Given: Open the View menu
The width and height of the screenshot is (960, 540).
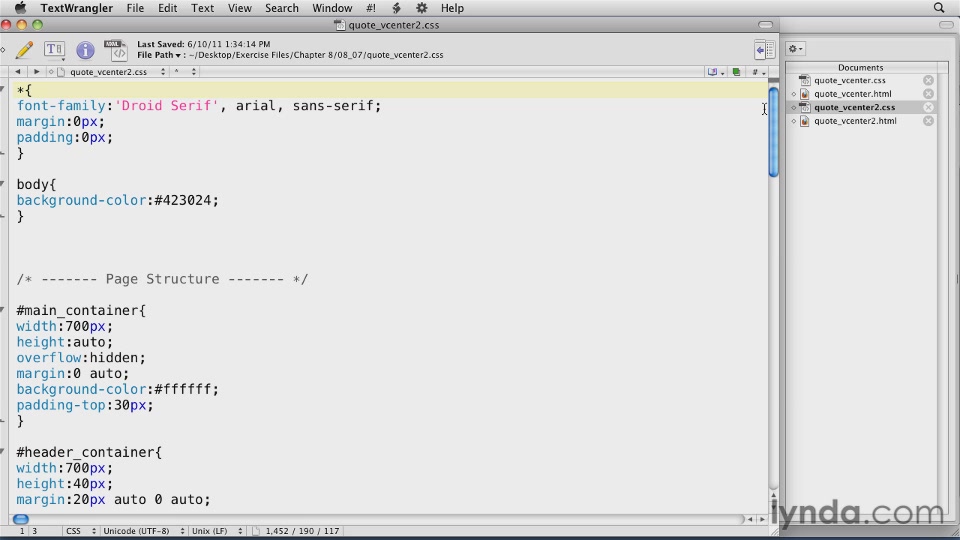Looking at the screenshot, I should click(239, 8).
